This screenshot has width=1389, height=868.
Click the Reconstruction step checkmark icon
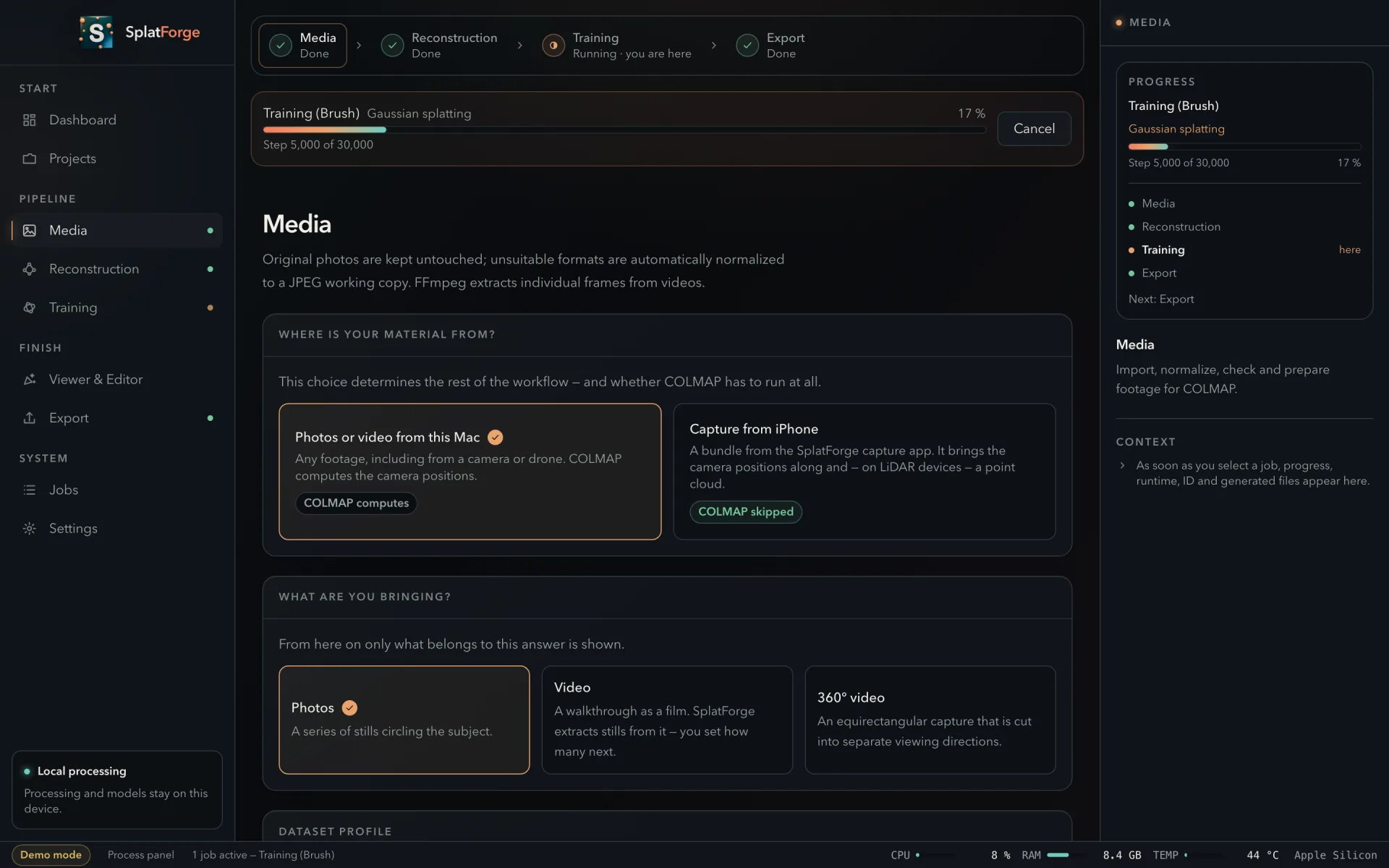tap(392, 45)
